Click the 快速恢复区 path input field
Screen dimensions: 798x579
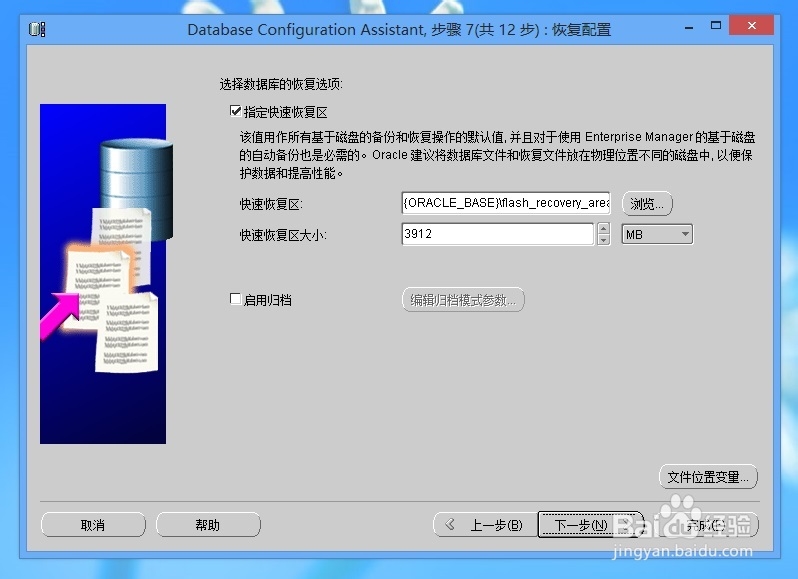pos(506,203)
